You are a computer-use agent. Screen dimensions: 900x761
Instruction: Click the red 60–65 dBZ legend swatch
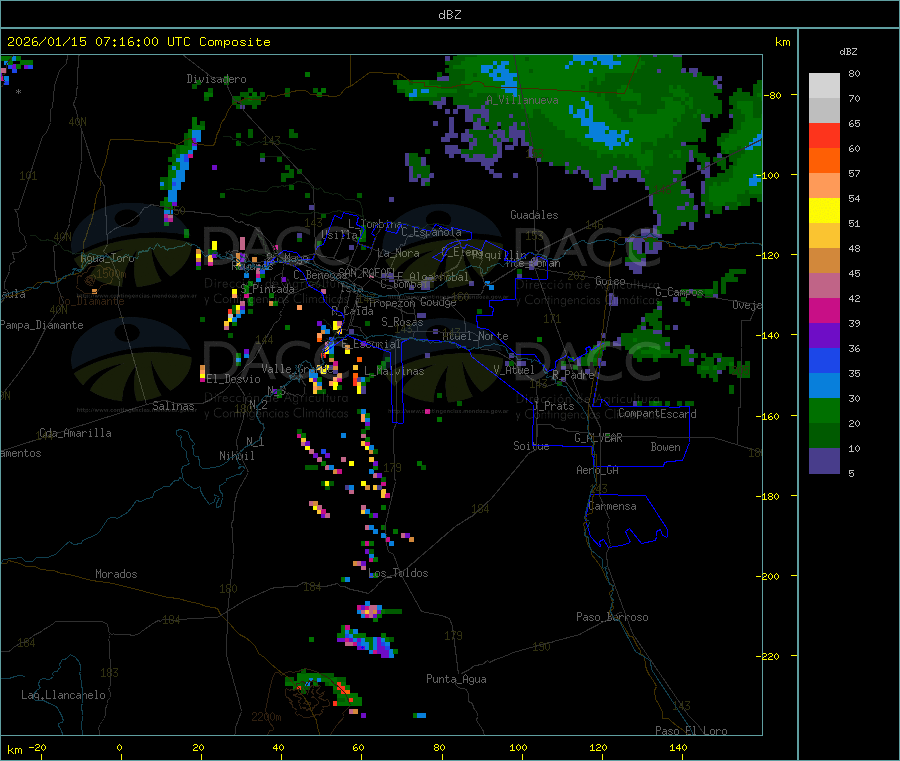click(824, 135)
